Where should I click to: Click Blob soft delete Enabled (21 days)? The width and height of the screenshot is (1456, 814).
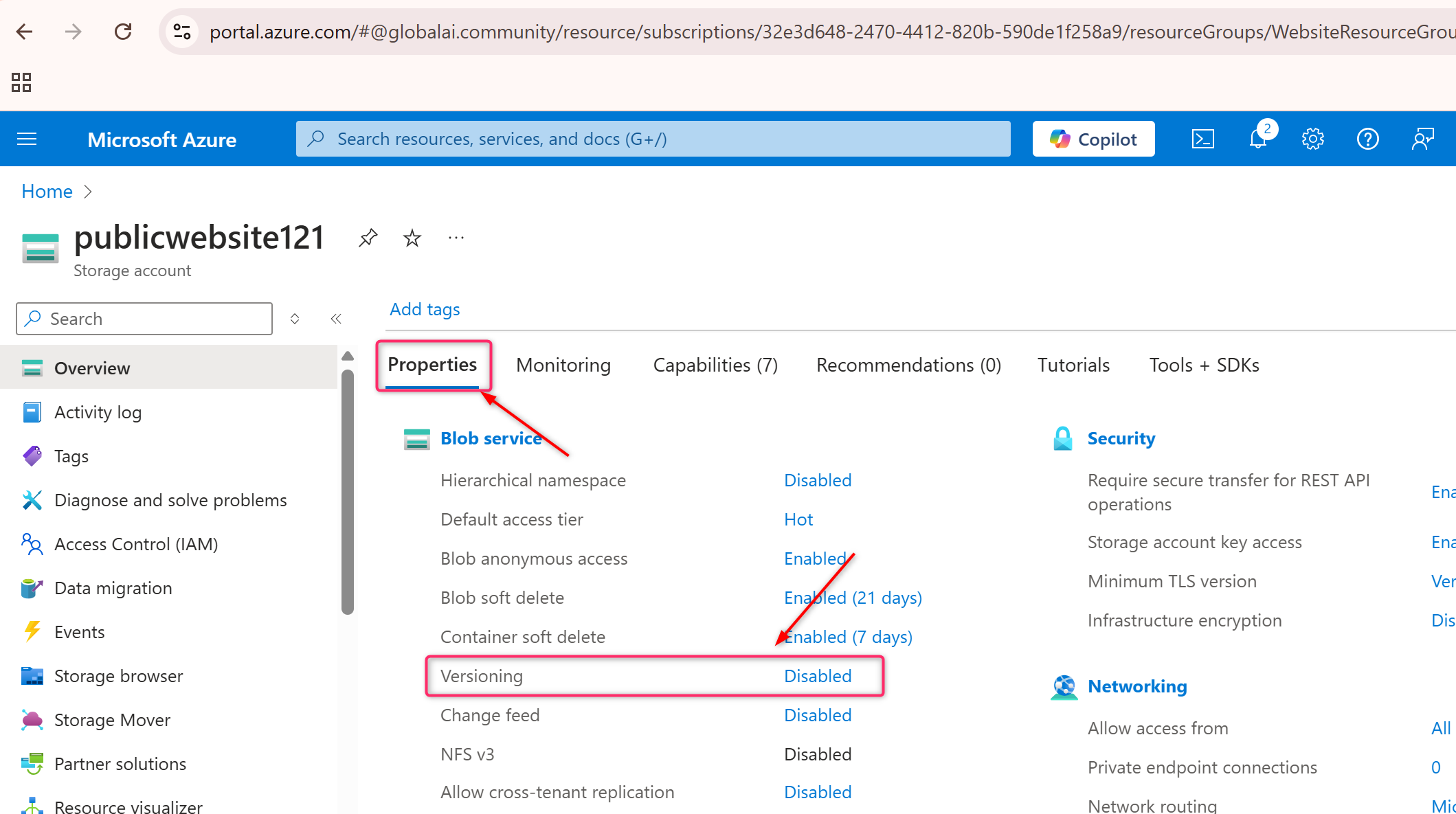click(x=853, y=598)
